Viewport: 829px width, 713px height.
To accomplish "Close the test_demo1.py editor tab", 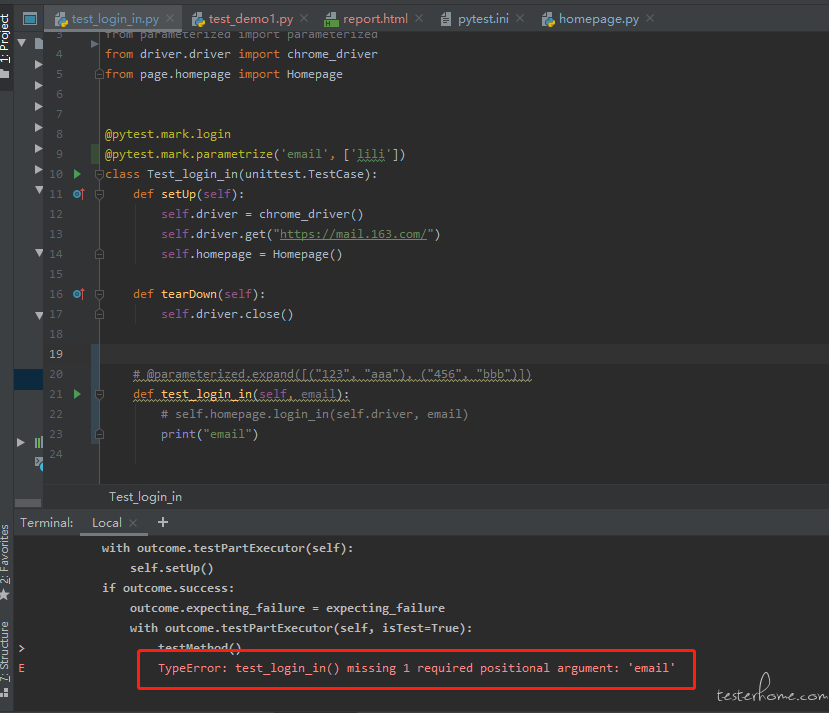I will (x=304, y=18).
